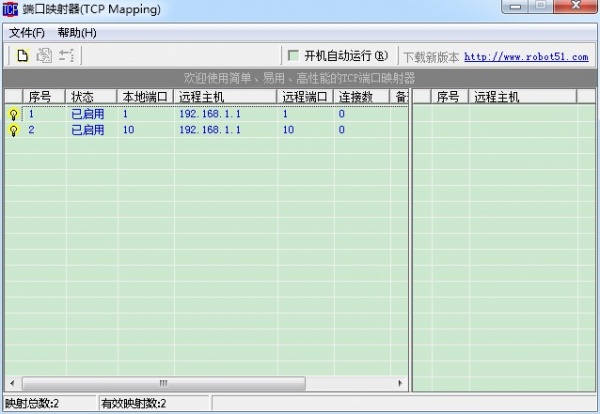Screen dimensions: 600x414
Task: Click the copy mapping toolbar icon
Action: [x=44, y=56]
